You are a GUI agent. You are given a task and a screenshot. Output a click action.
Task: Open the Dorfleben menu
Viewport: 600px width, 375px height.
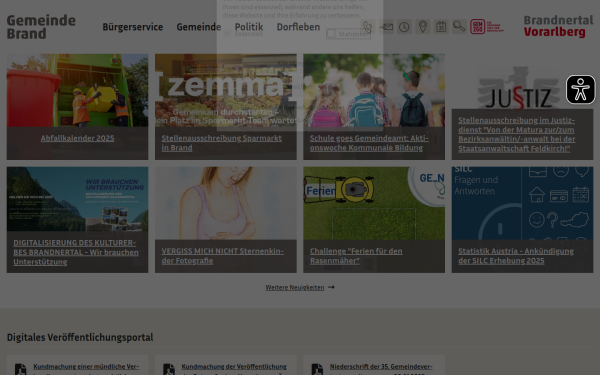point(298,27)
